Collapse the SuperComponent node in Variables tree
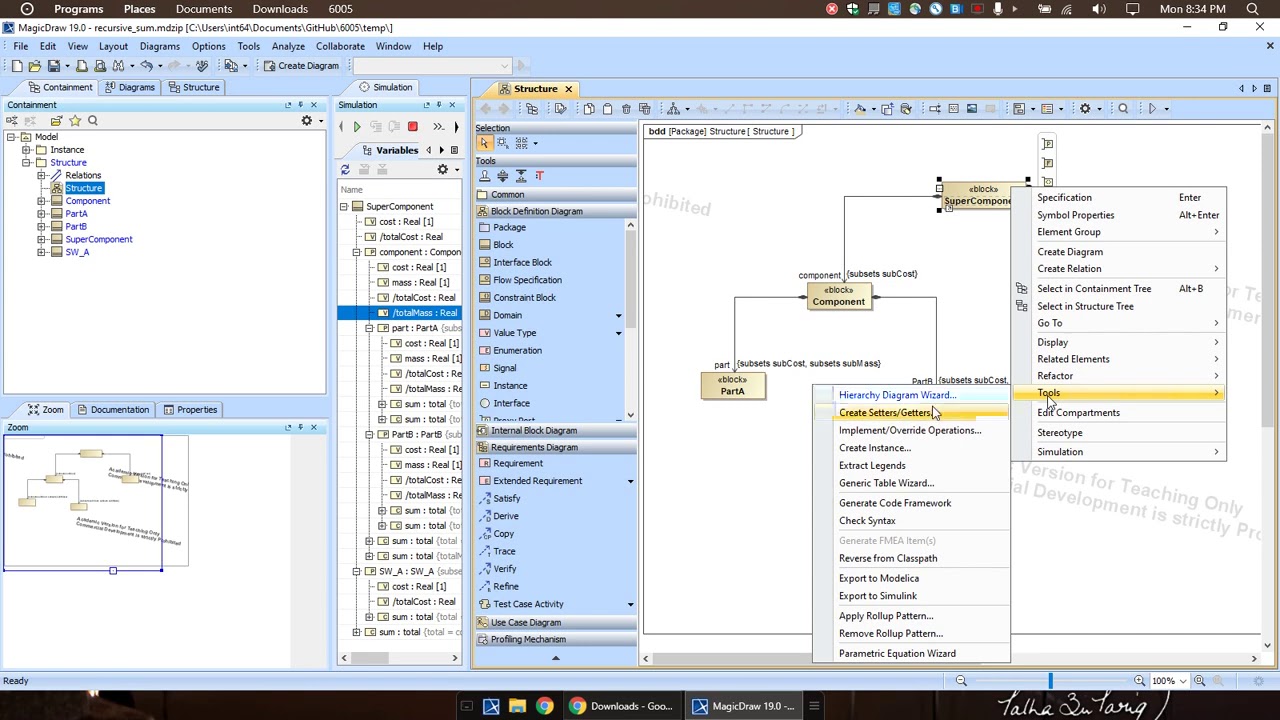1280x720 pixels. point(344,207)
